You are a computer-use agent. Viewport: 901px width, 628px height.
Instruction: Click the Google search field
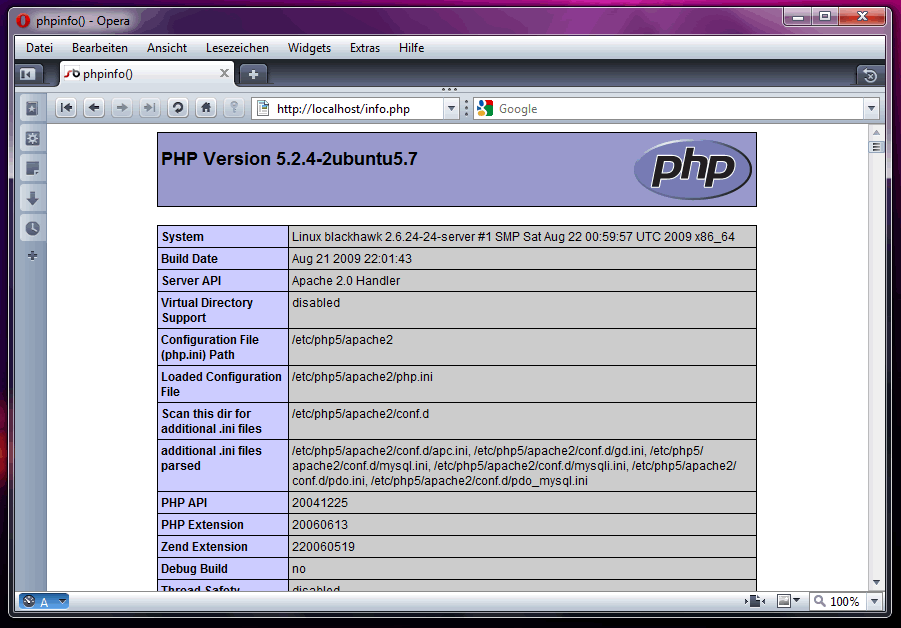coord(678,109)
